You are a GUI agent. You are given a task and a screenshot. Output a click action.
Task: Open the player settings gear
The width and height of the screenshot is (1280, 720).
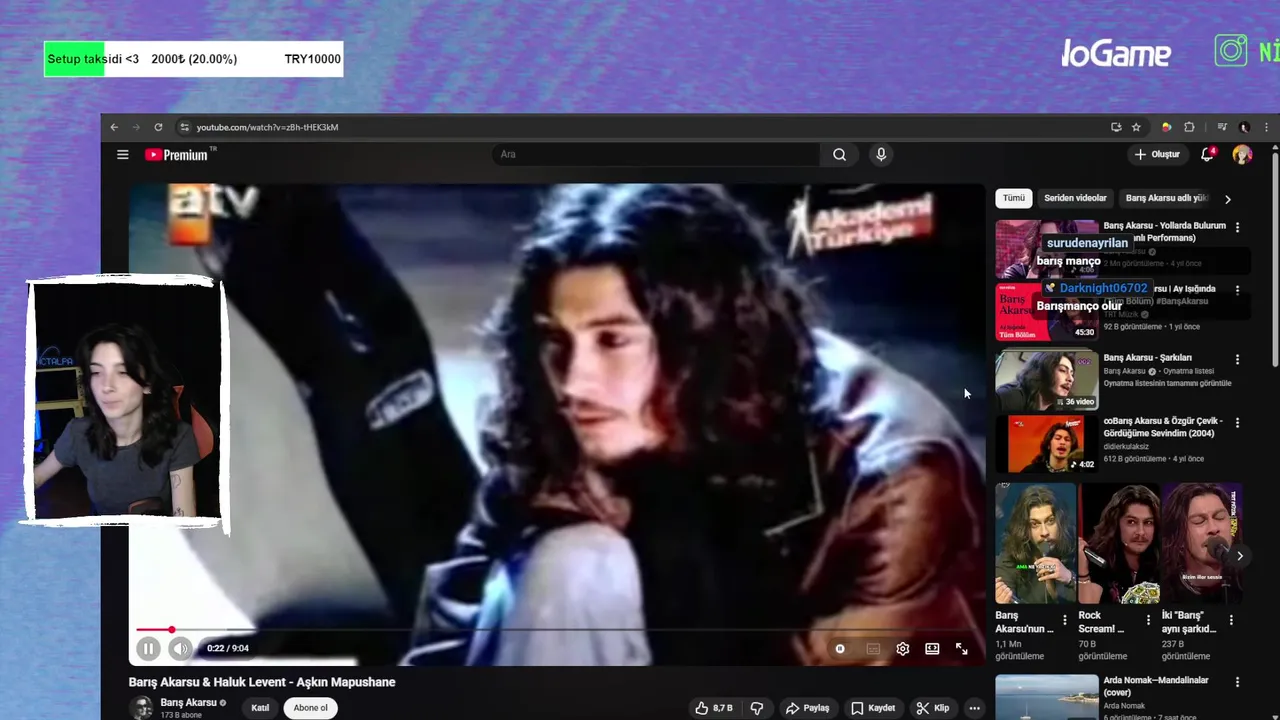click(902, 648)
